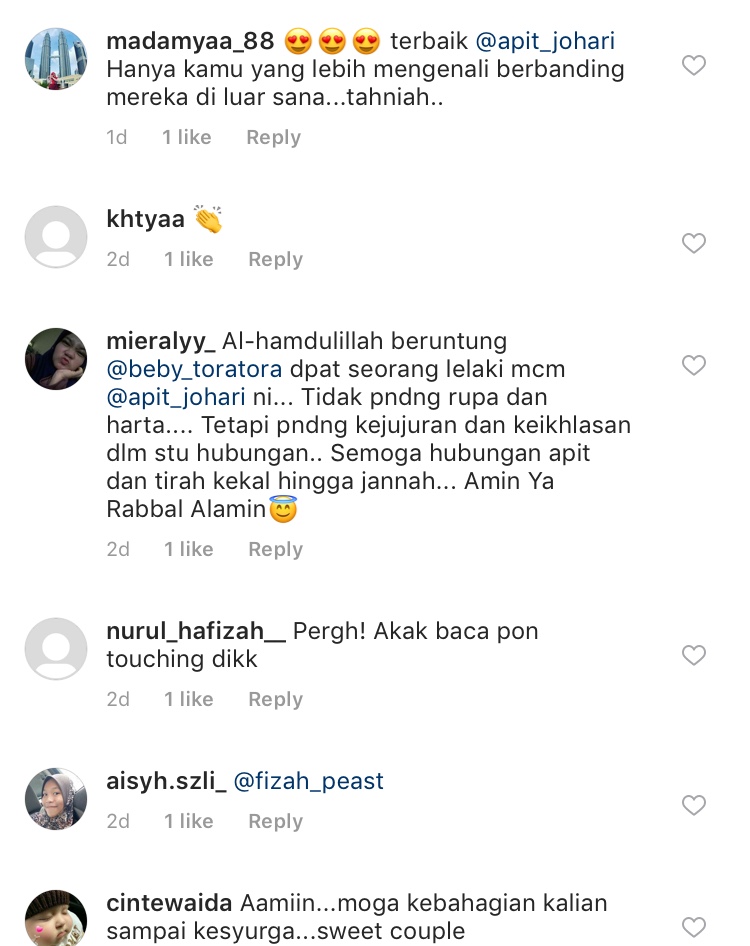Reply to khtyaa's clapping comment
Viewport: 750px width, 946px height.
275,259
